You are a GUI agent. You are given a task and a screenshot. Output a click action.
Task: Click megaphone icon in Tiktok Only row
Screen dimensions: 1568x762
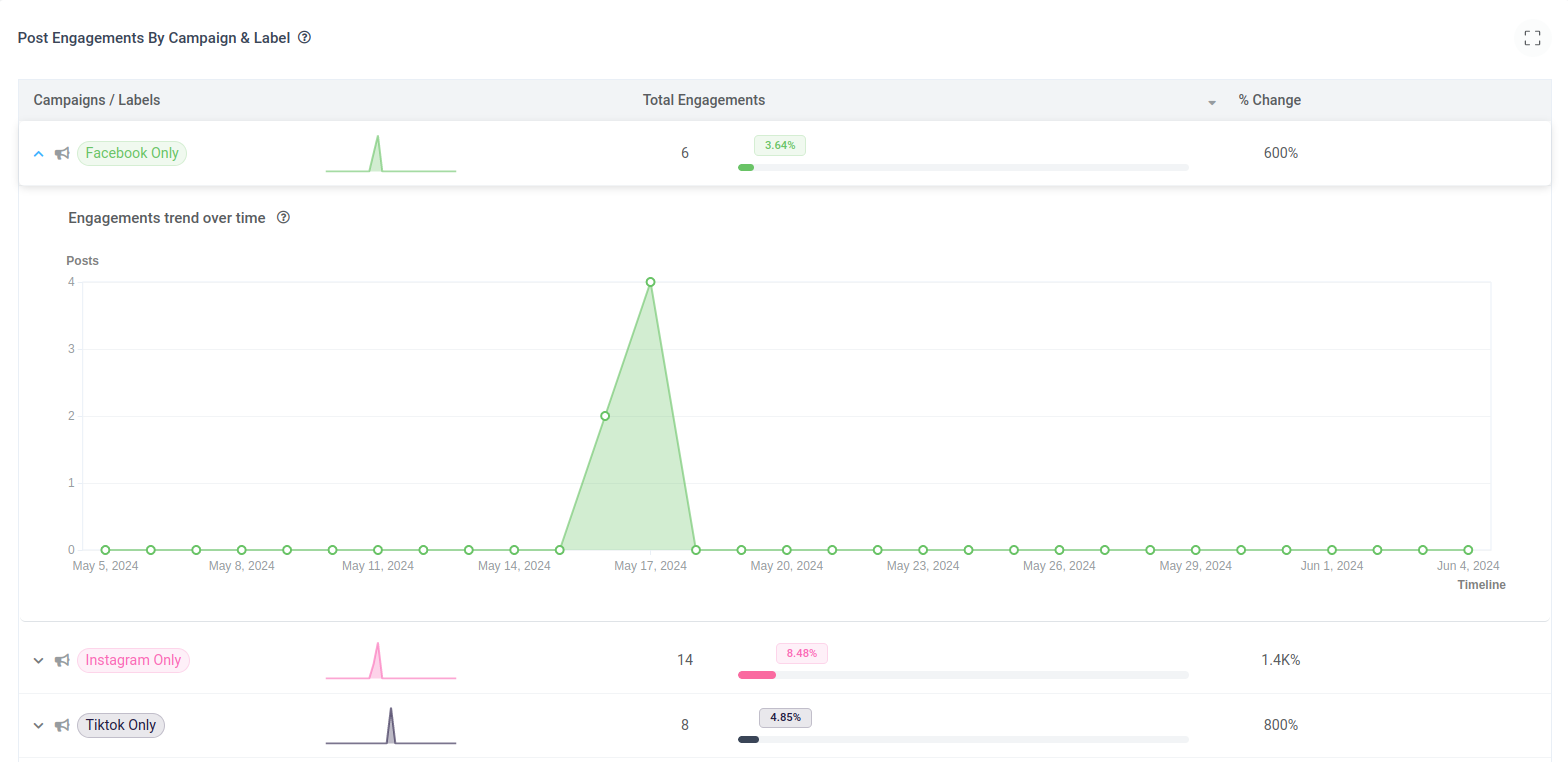[x=62, y=725]
